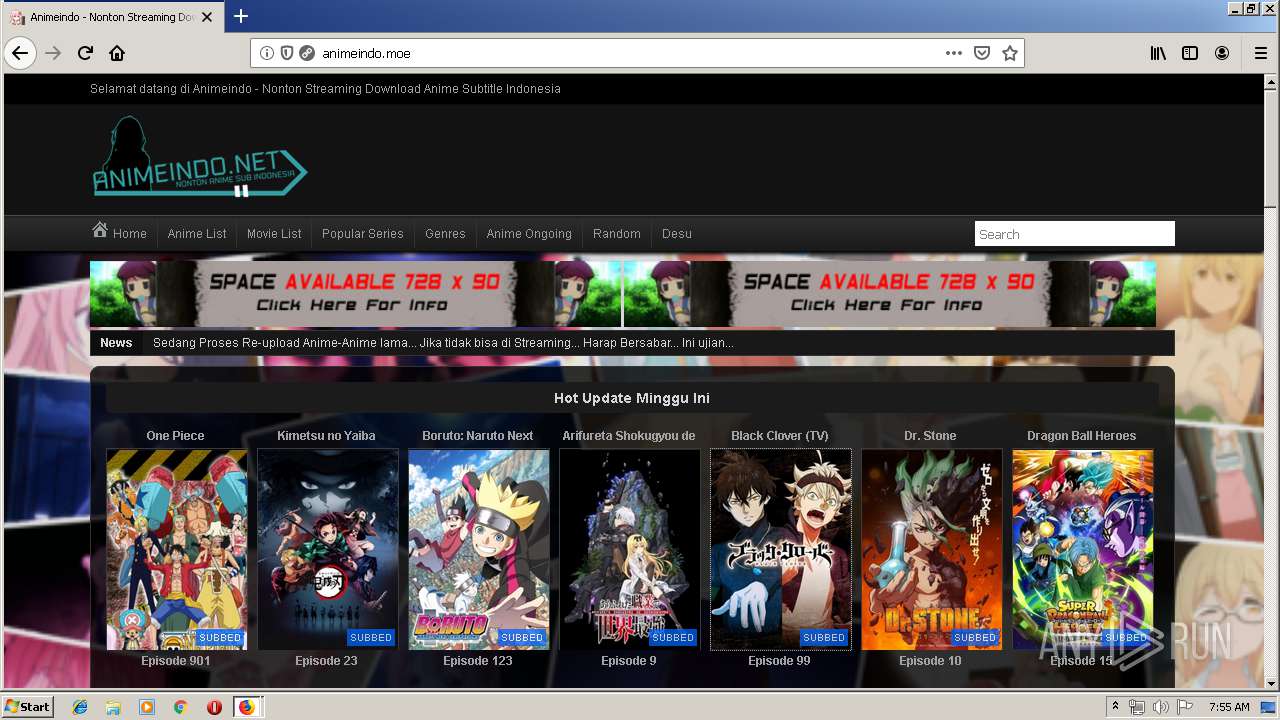Open Firefox Library icon

[1158, 53]
